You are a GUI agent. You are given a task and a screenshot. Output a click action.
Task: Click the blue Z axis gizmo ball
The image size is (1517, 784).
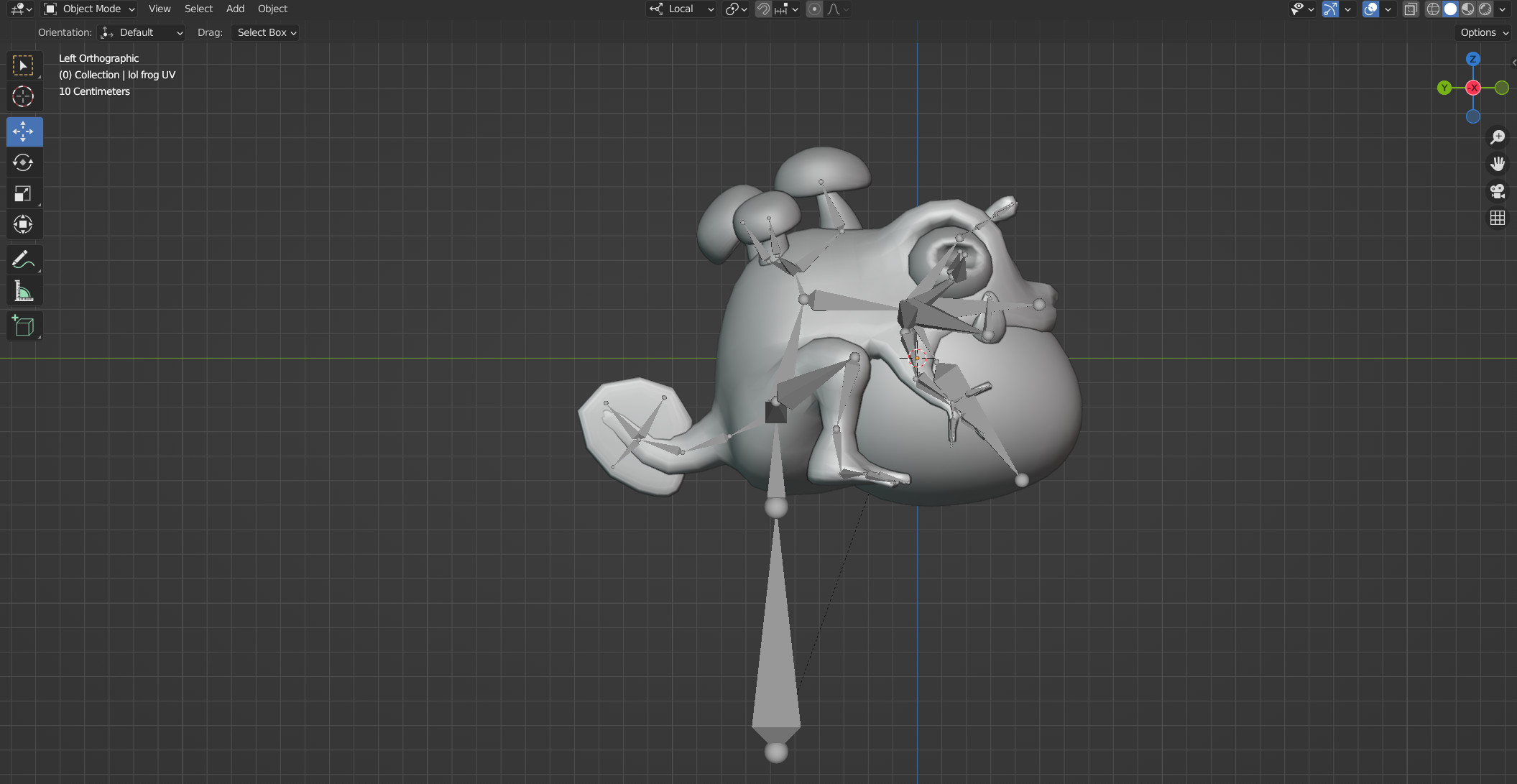(1473, 59)
